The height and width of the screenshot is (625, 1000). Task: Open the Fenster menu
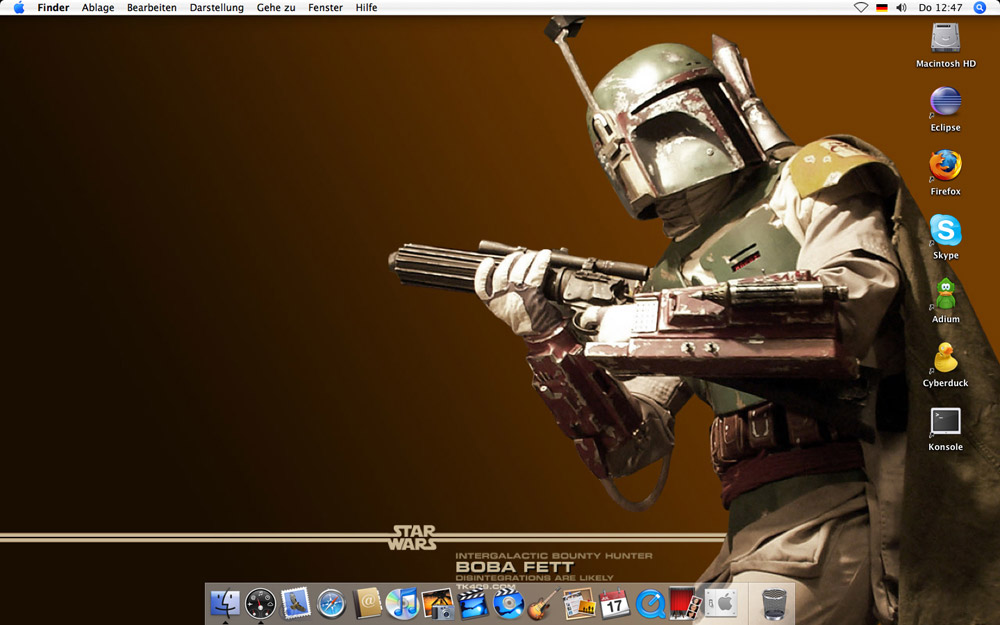(325, 8)
